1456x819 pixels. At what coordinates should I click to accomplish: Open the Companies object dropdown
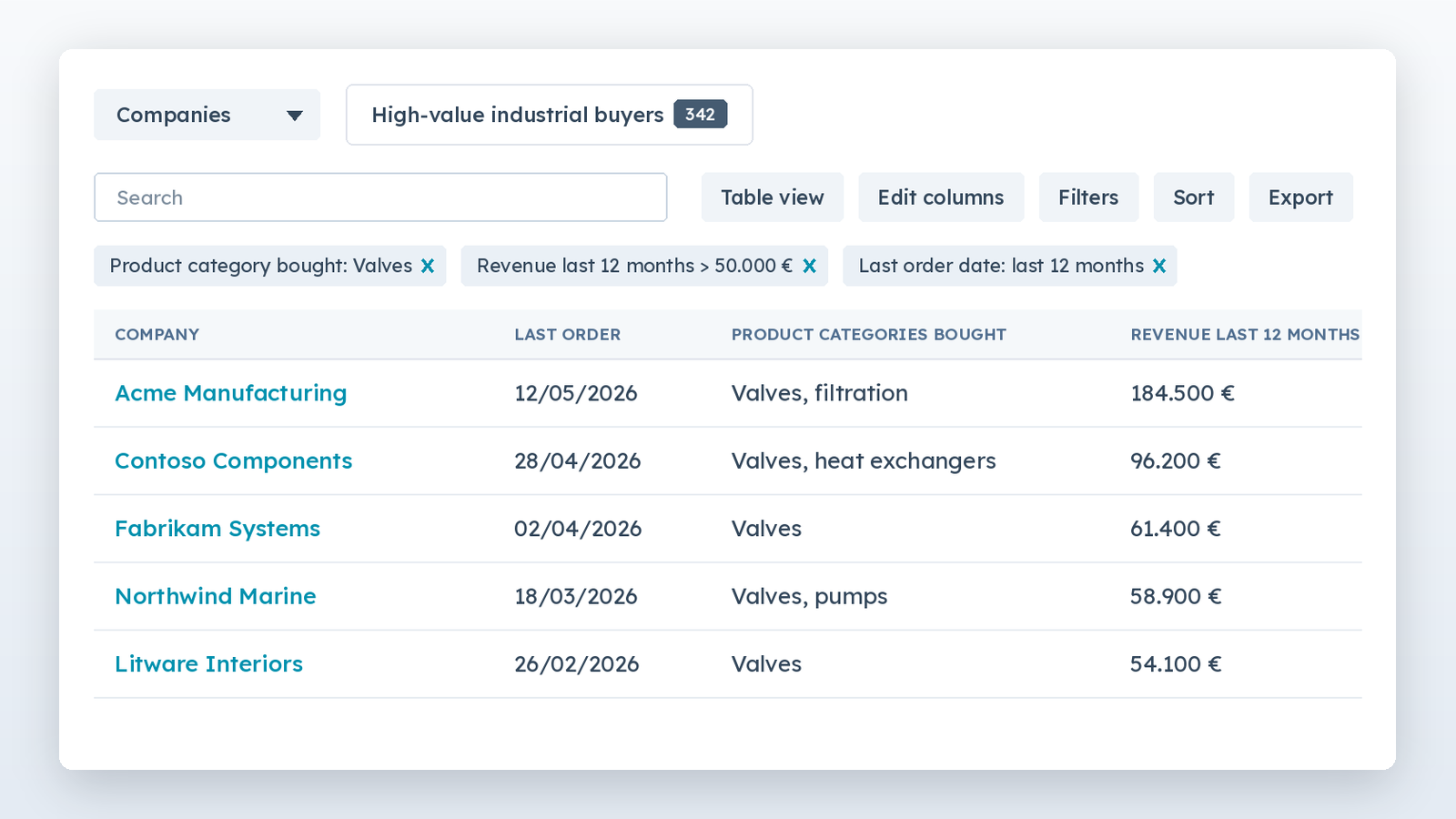pyautogui.click(x=207, y=115)
